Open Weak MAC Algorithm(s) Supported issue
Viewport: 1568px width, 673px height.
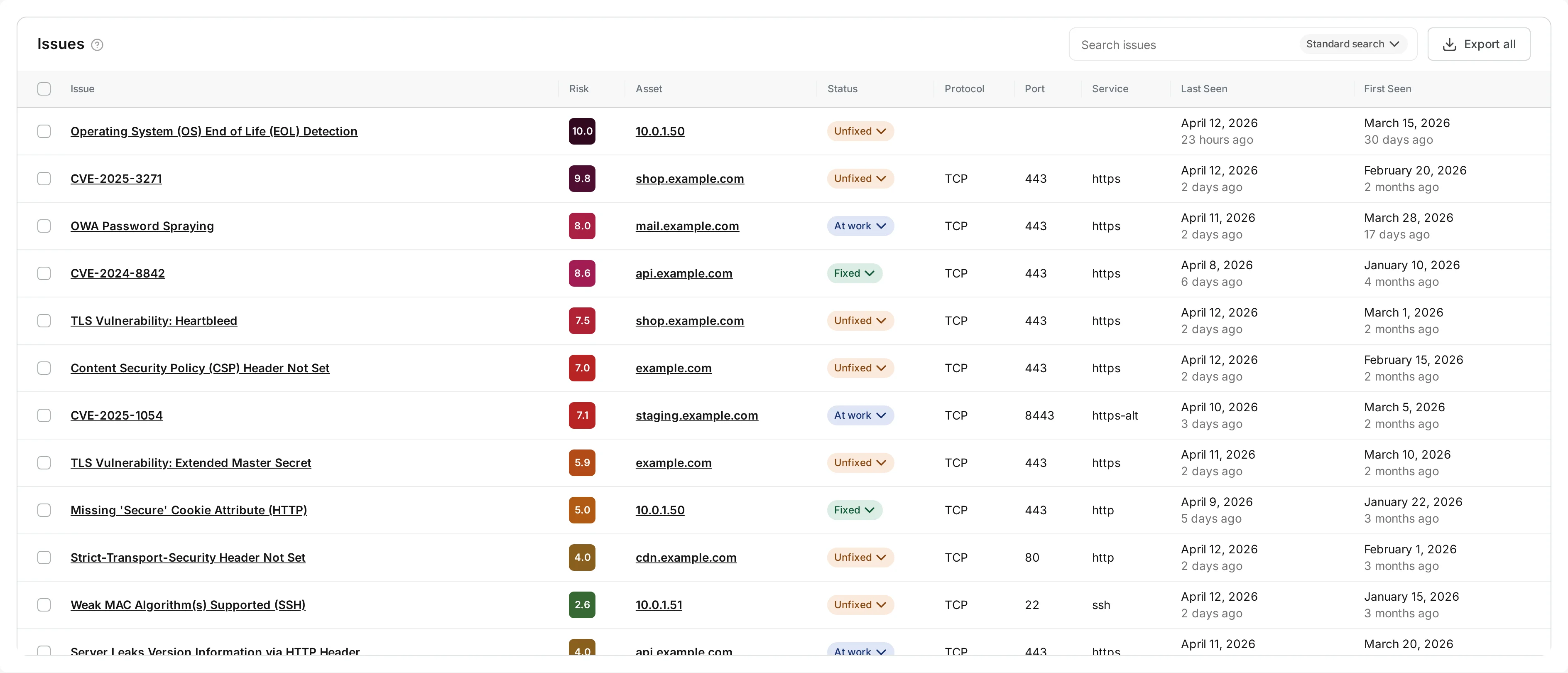(187, 604)
